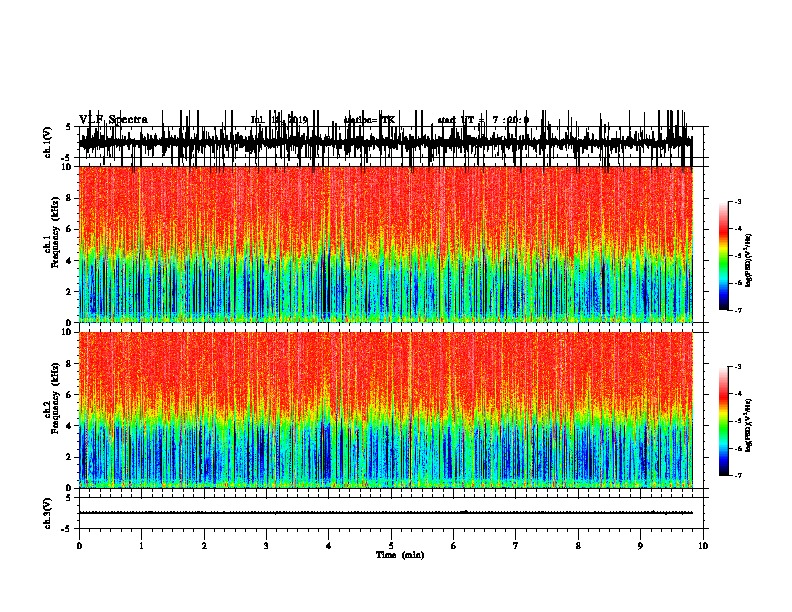The height and width of the screenshot is (612, 792).
Task: Click time axis tick label '3'
Action: (x=266, y=546)
